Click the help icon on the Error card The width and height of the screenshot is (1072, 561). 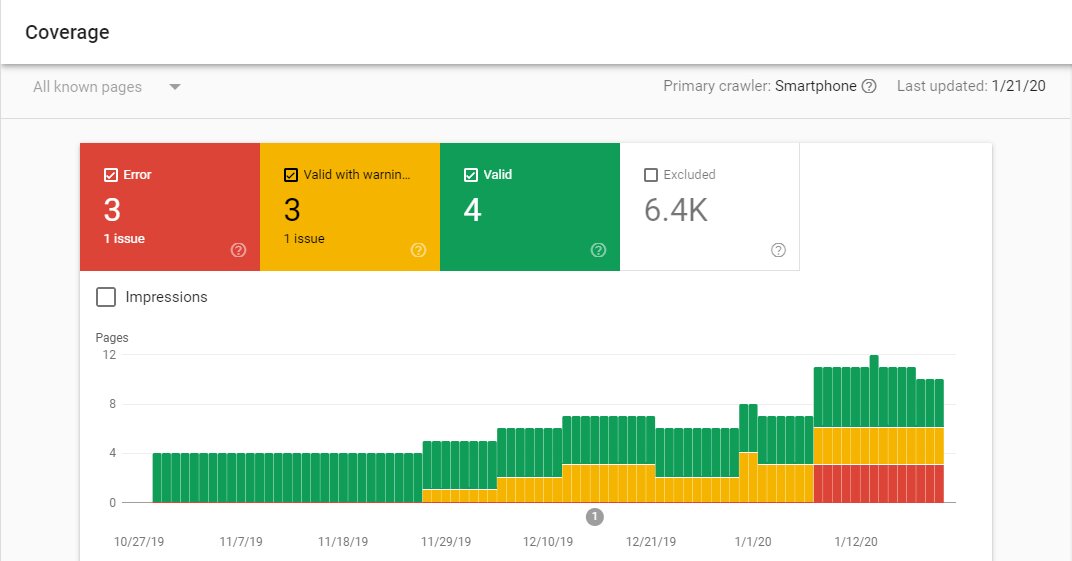(238, 250)
